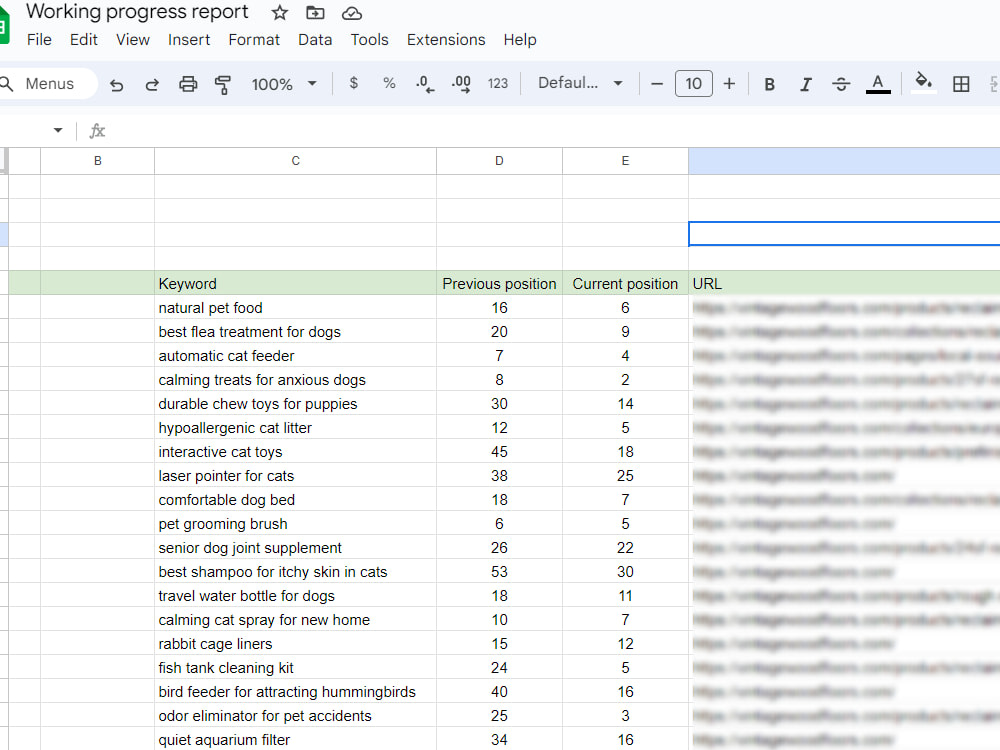Decrease decimal places icon
The height and width of the screenshot is (750, 1000).
coord(425,84)
